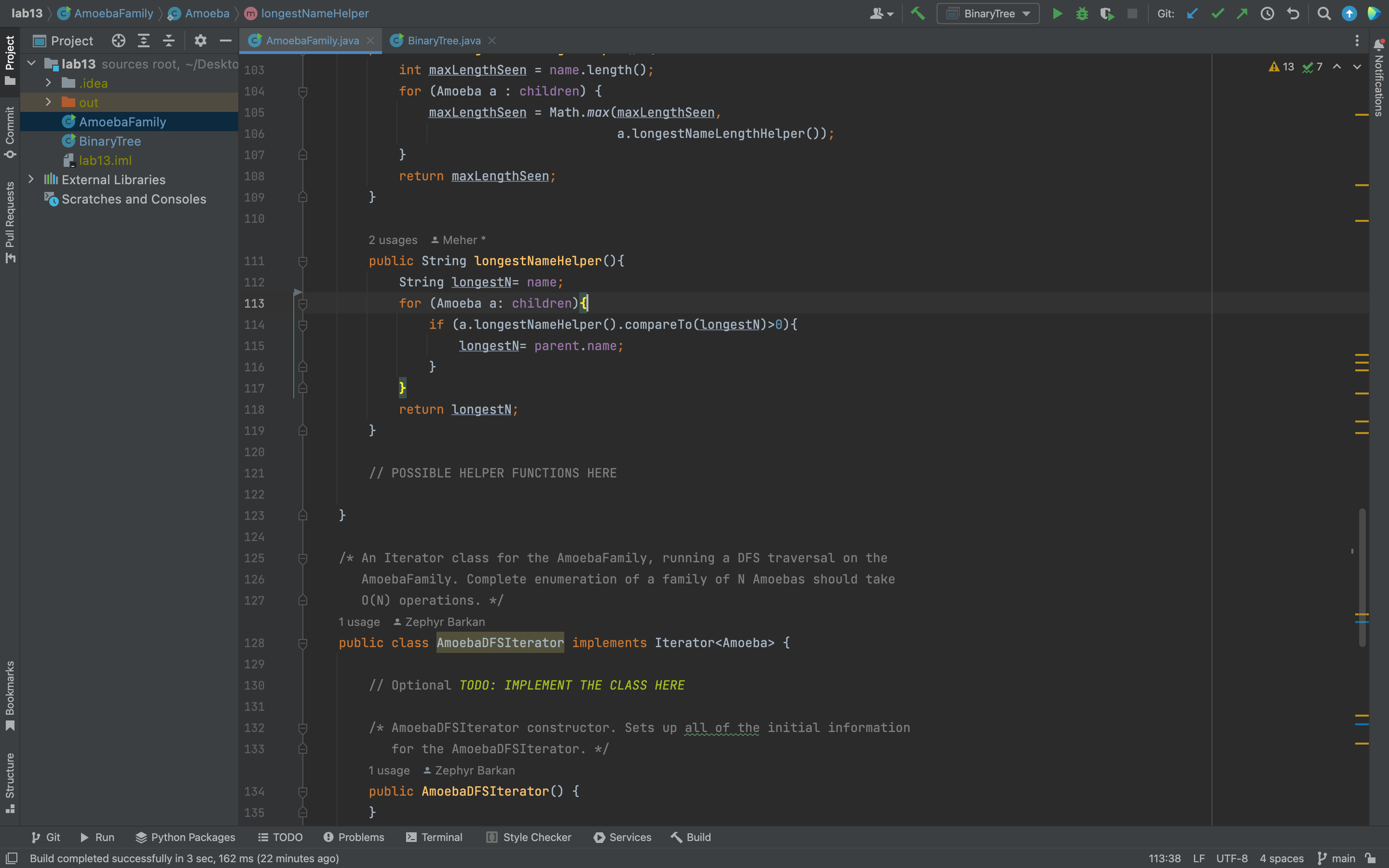Screen dimensions: 1389x868
Task: Open Project panel settings gear
Action: (200, 41)
